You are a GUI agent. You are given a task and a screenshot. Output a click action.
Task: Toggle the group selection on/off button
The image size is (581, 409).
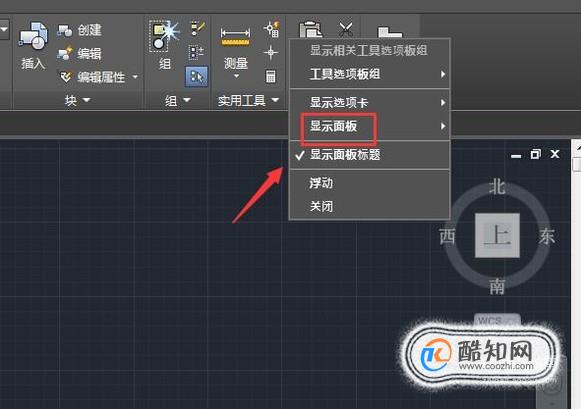point(196,77)
